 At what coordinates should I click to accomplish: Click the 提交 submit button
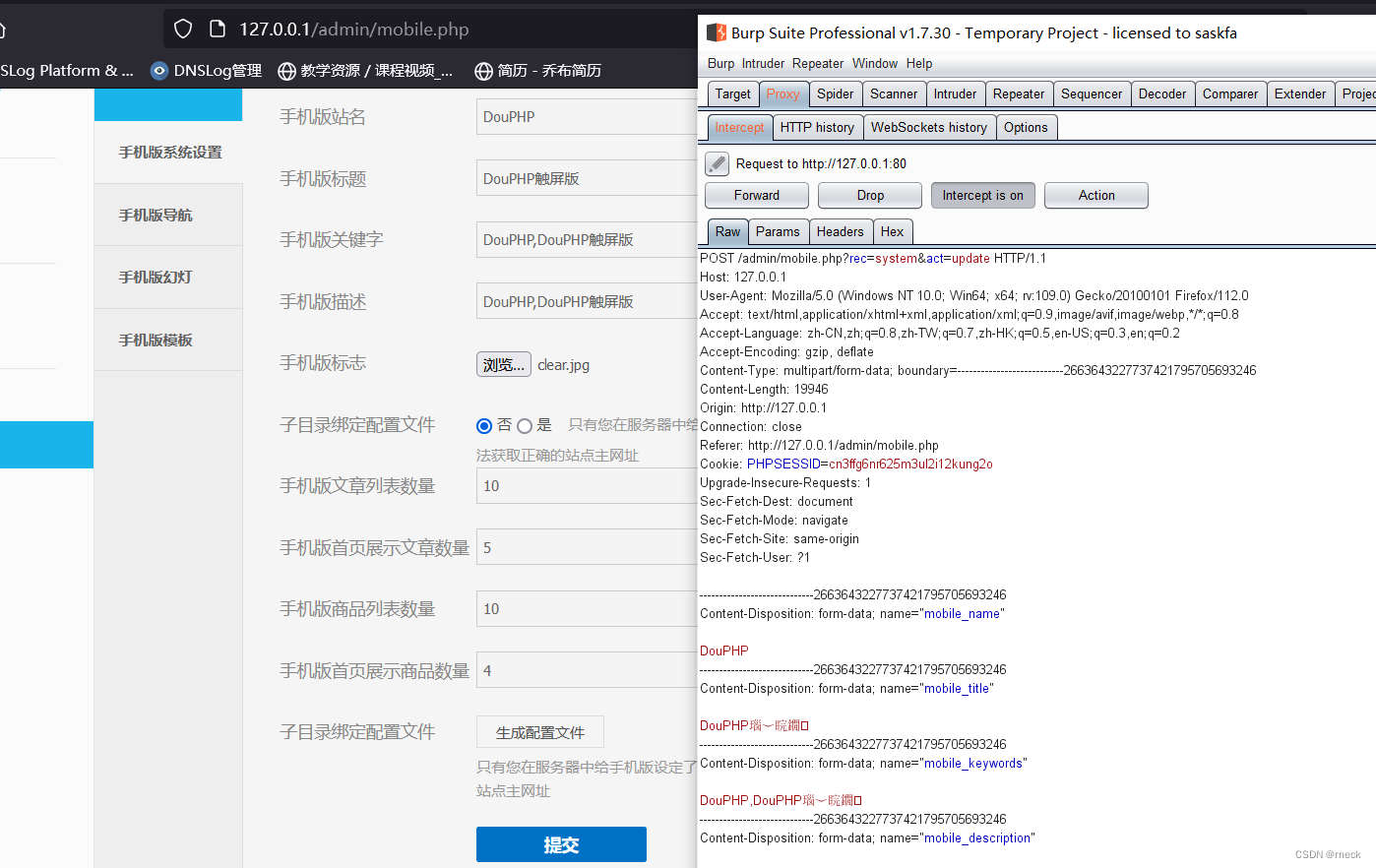[x=561, y=843]
